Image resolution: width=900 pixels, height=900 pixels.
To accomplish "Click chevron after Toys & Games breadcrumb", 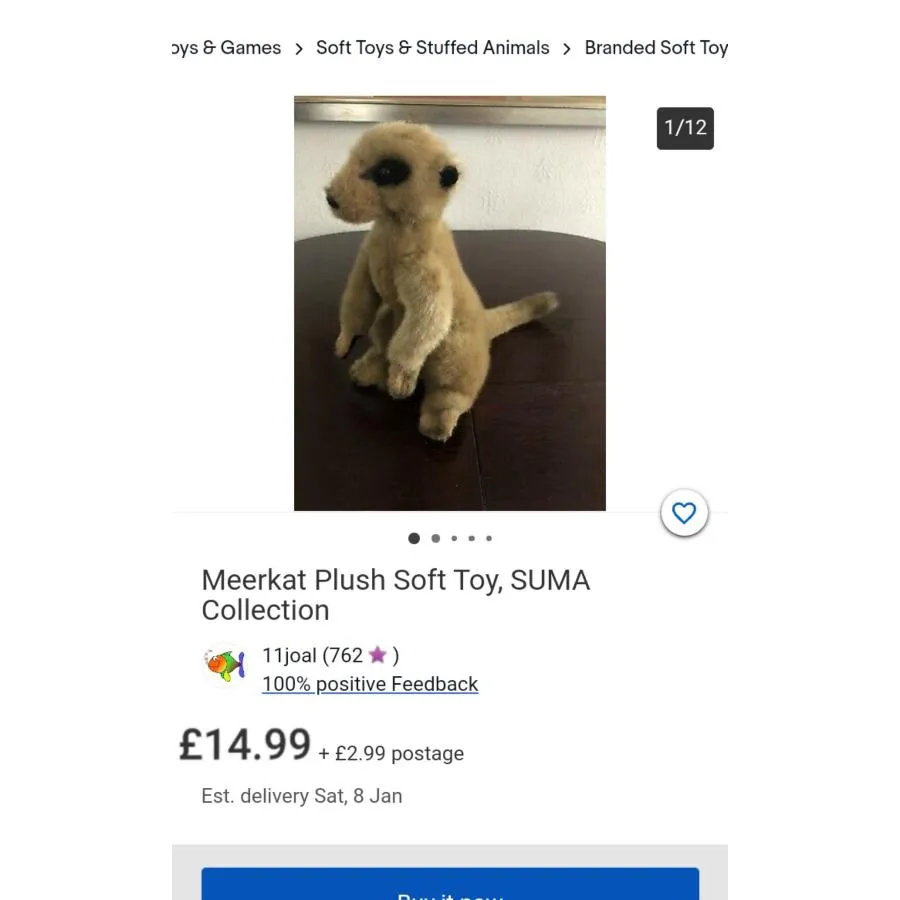I will (298, 49).
